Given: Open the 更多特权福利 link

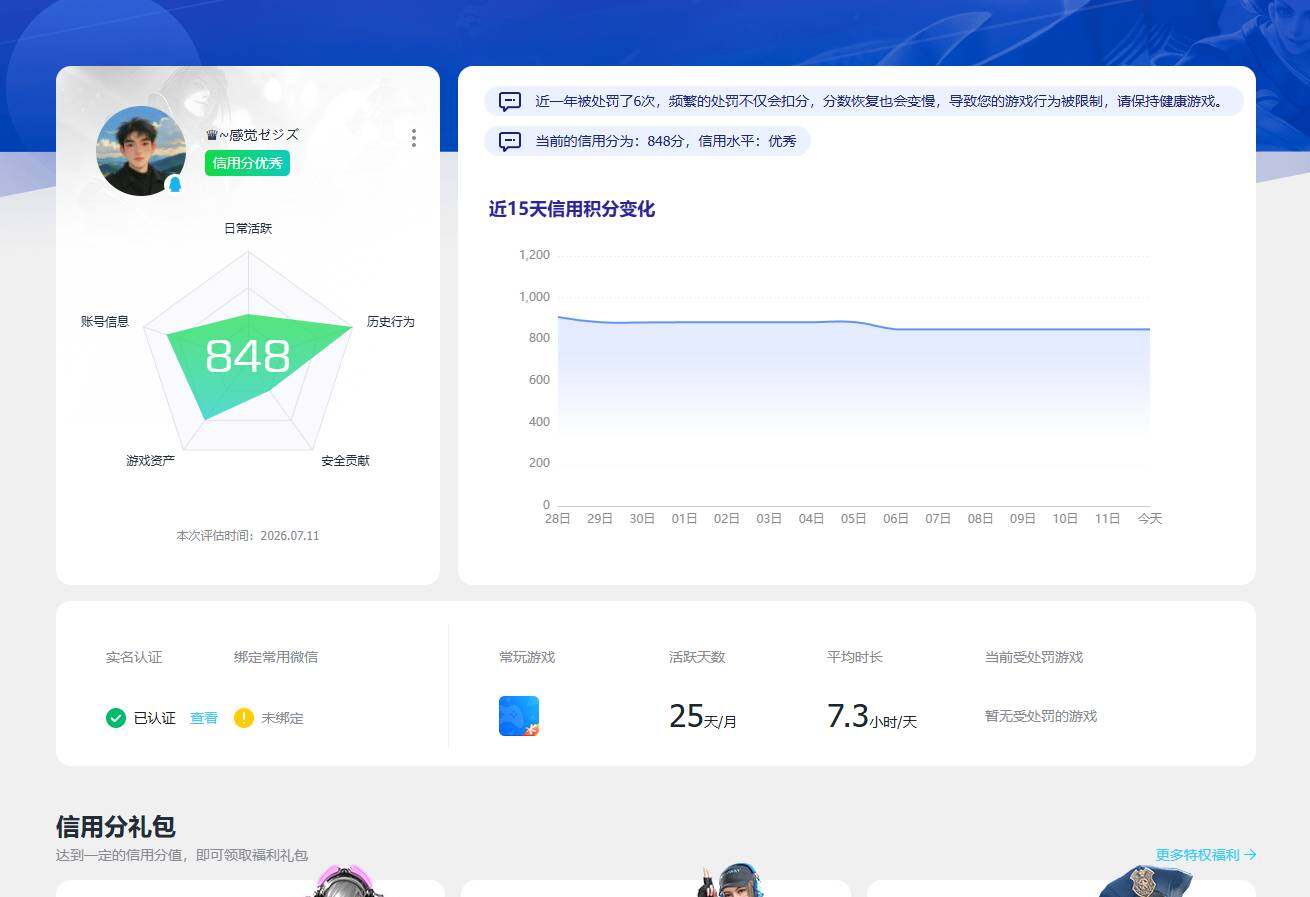Looking at the screenshot, I should pos(1206,855).
